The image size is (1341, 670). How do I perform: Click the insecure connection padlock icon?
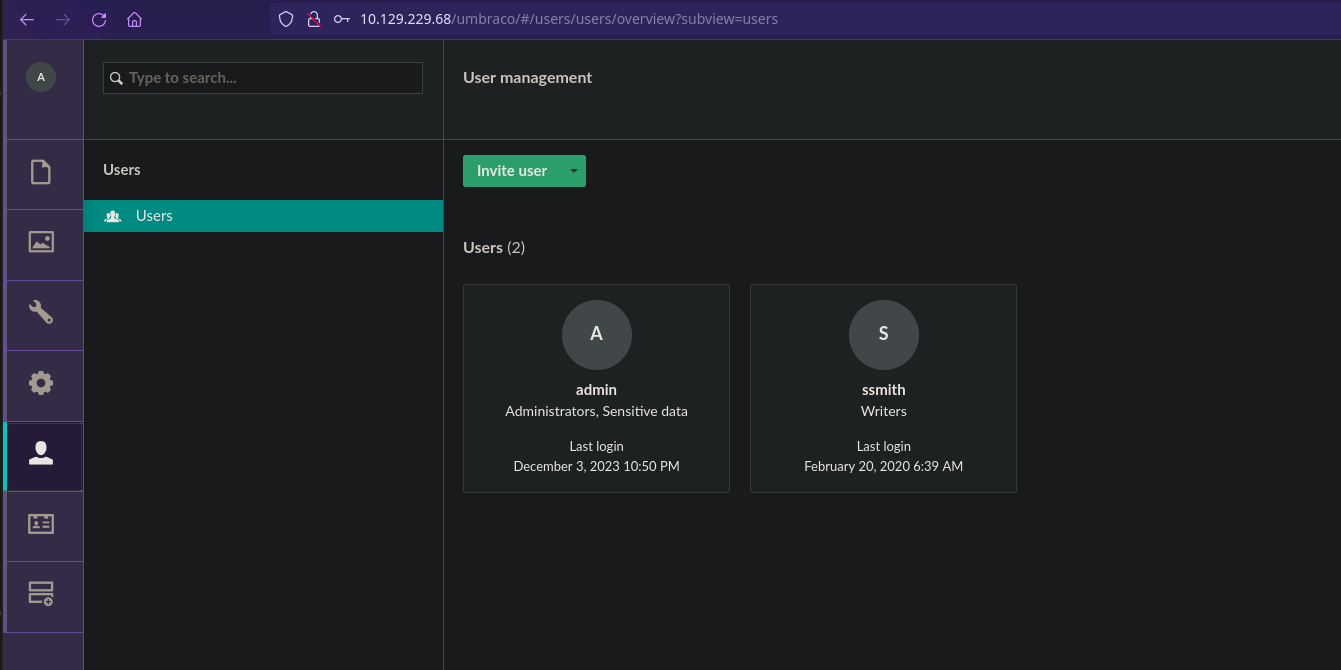click(x=313, y=19)
